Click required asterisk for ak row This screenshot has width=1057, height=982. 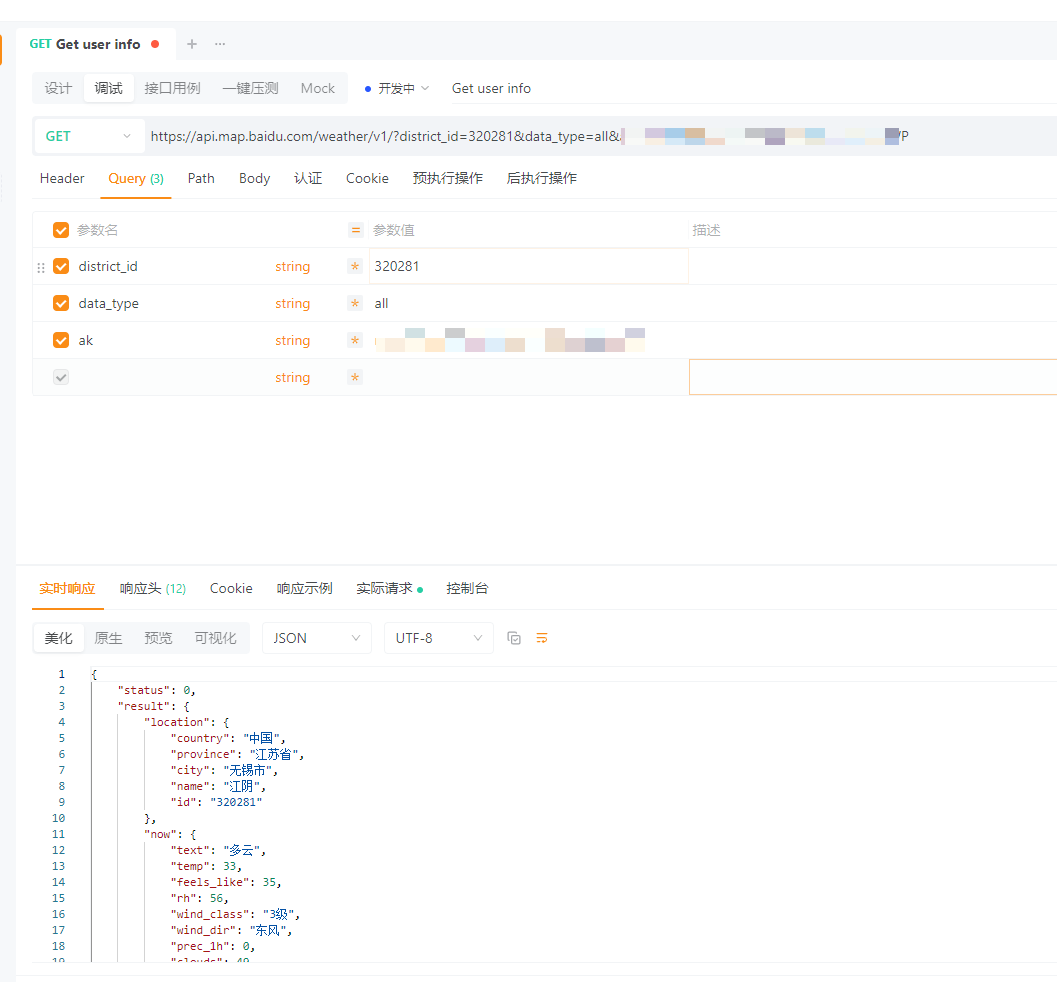pyautogui.click(x=355, y=340)
